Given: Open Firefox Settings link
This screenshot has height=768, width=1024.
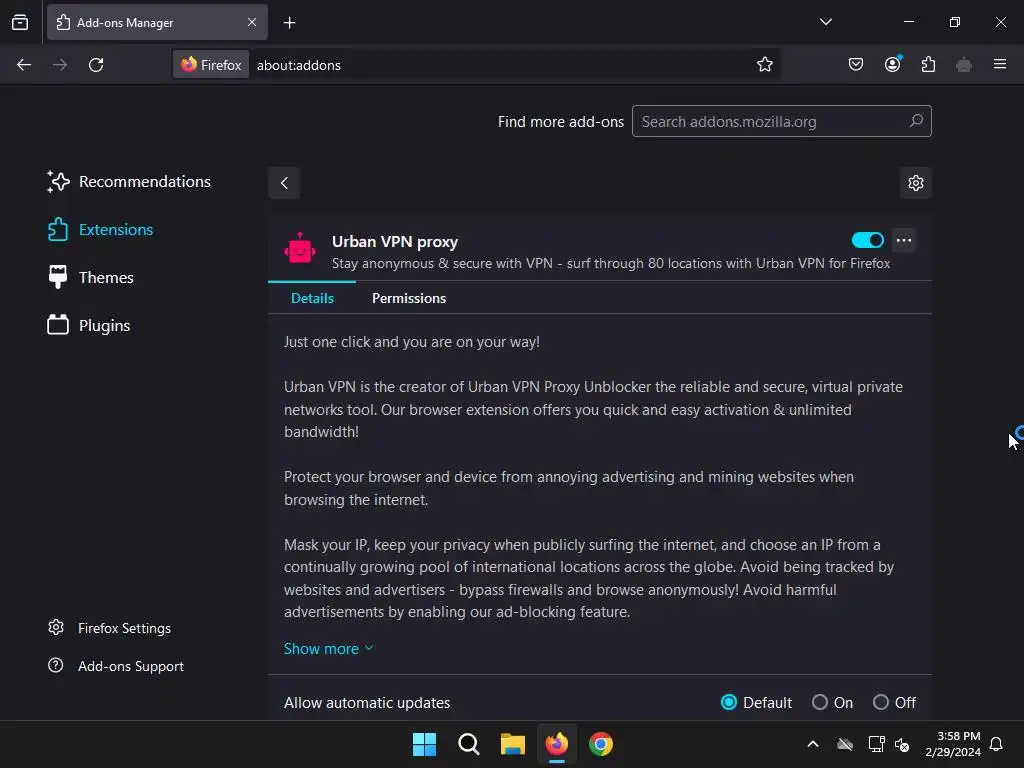Looking at the screenshot, I should click(x=109, y=628).
